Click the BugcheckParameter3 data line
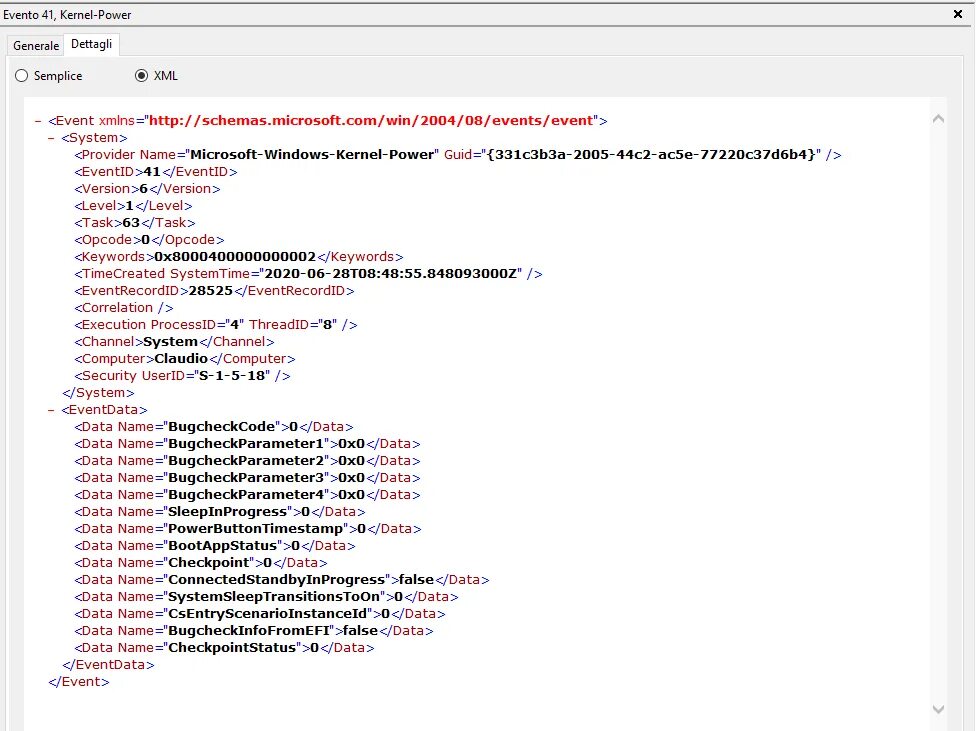The height and width of the screenshot is (731, 976). point(247,478)
